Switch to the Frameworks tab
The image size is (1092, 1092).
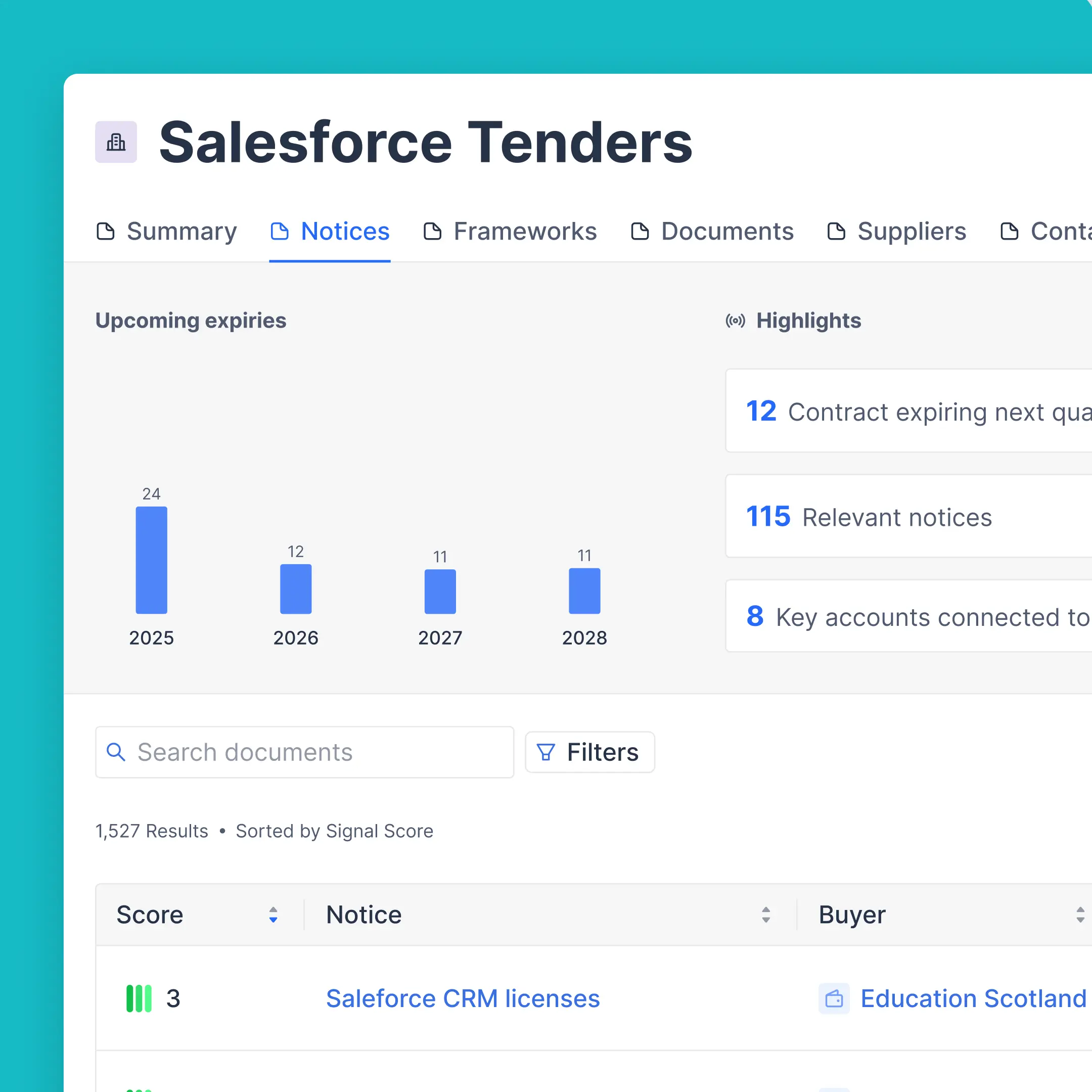(x=510, y=231)
